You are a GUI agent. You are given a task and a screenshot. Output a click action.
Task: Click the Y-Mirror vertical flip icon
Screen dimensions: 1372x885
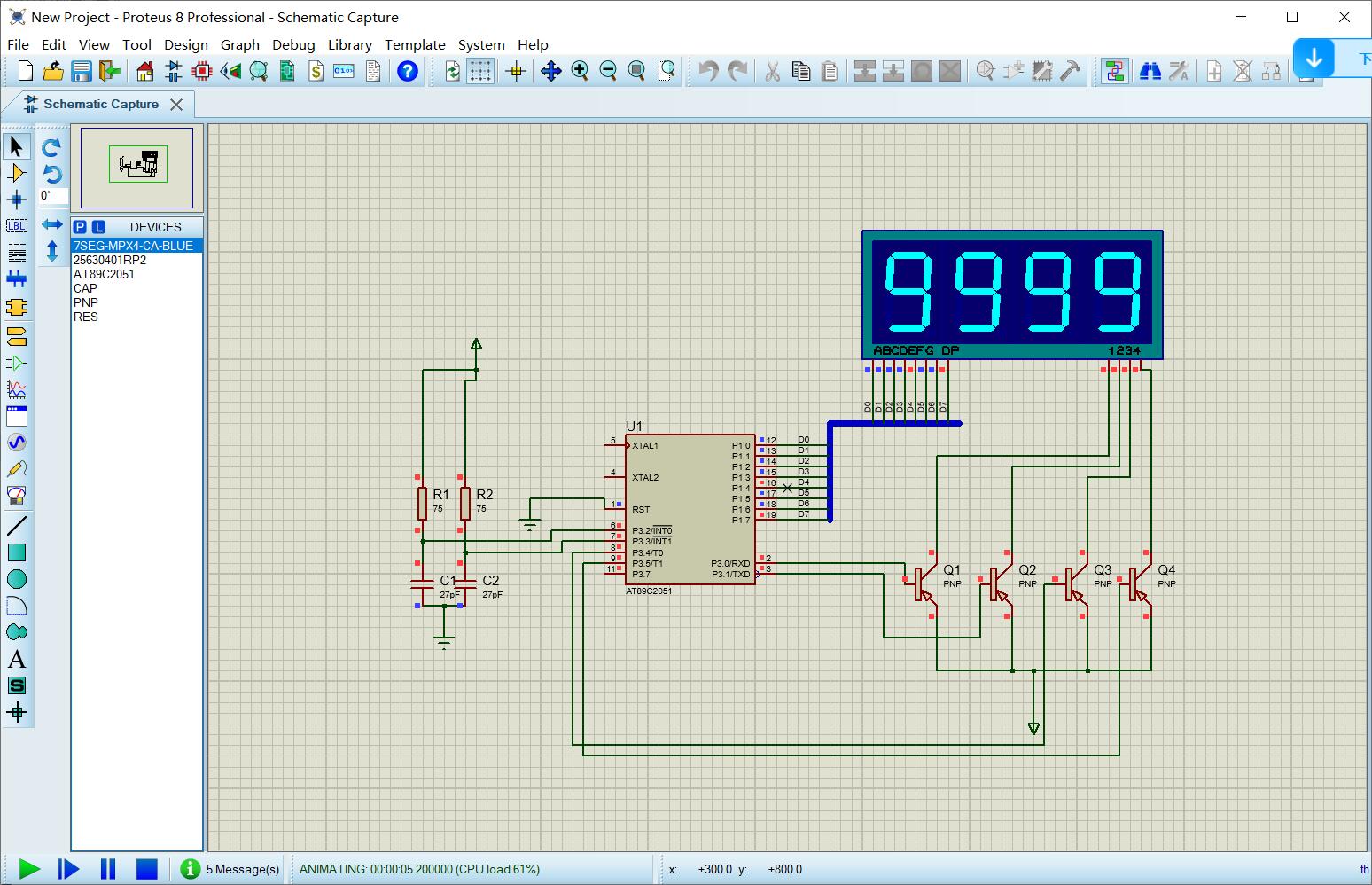point(52,251)
